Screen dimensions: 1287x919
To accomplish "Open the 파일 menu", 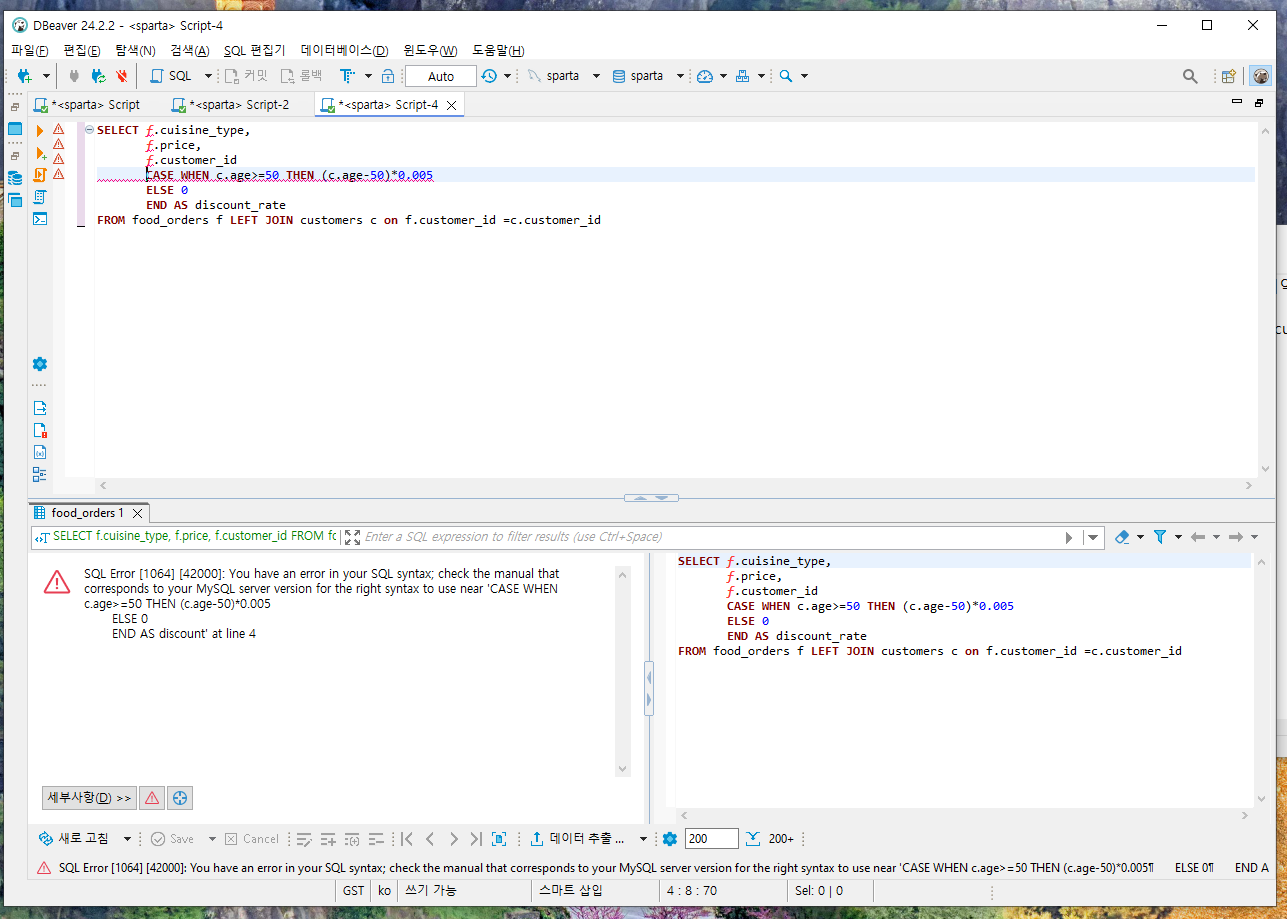I will (29, 50).
